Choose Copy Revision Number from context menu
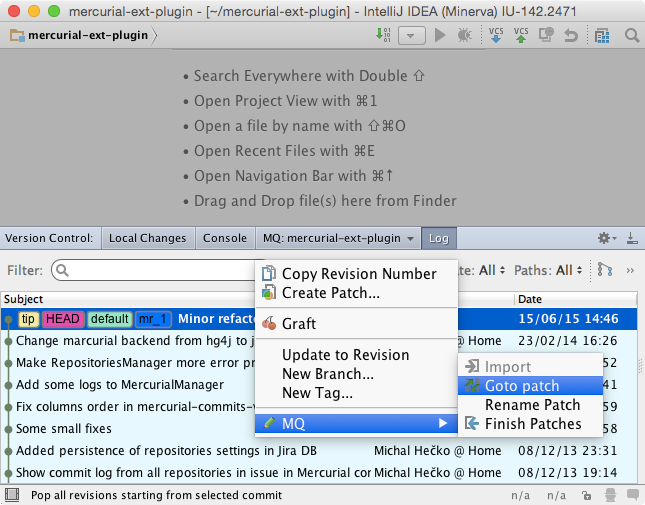Viewport: 645px width, 505px height. [x=356, y=273]
